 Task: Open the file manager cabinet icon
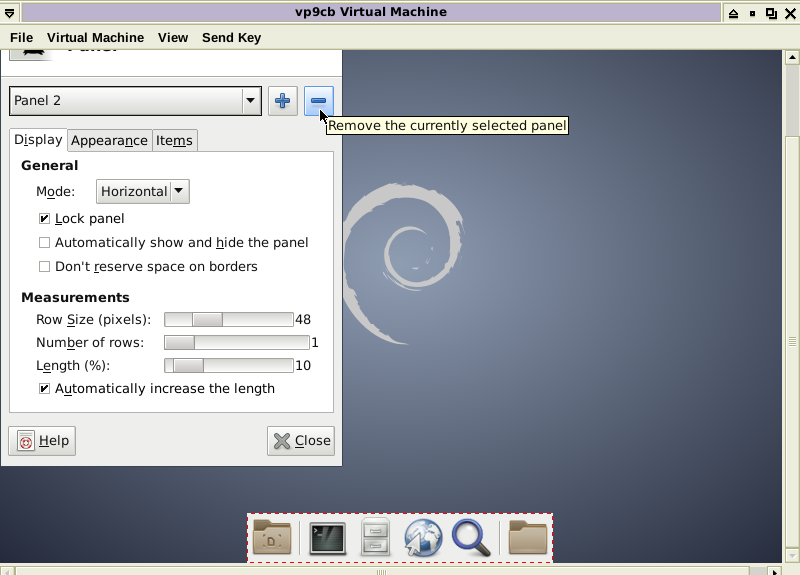tap(376, 538)
